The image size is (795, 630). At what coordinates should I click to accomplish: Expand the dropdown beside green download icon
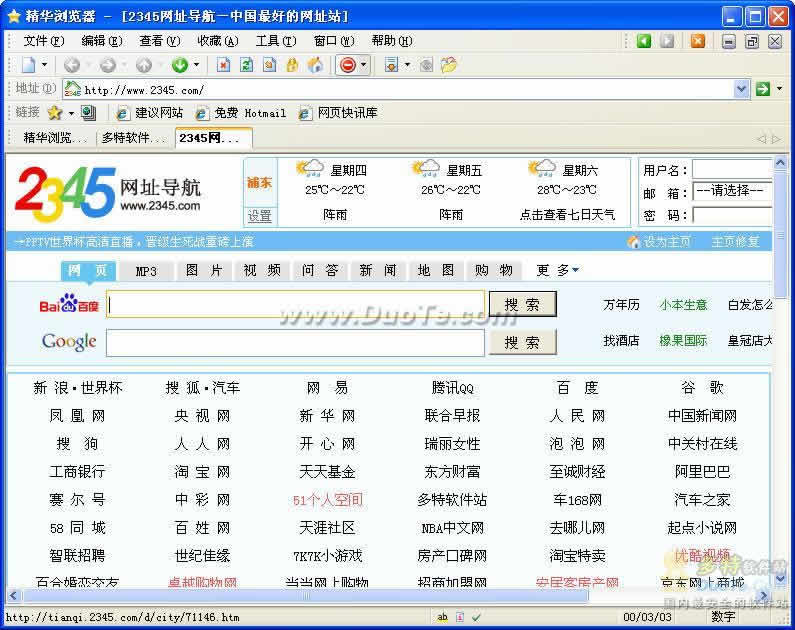pyautogui.click(x=197, y=65)
